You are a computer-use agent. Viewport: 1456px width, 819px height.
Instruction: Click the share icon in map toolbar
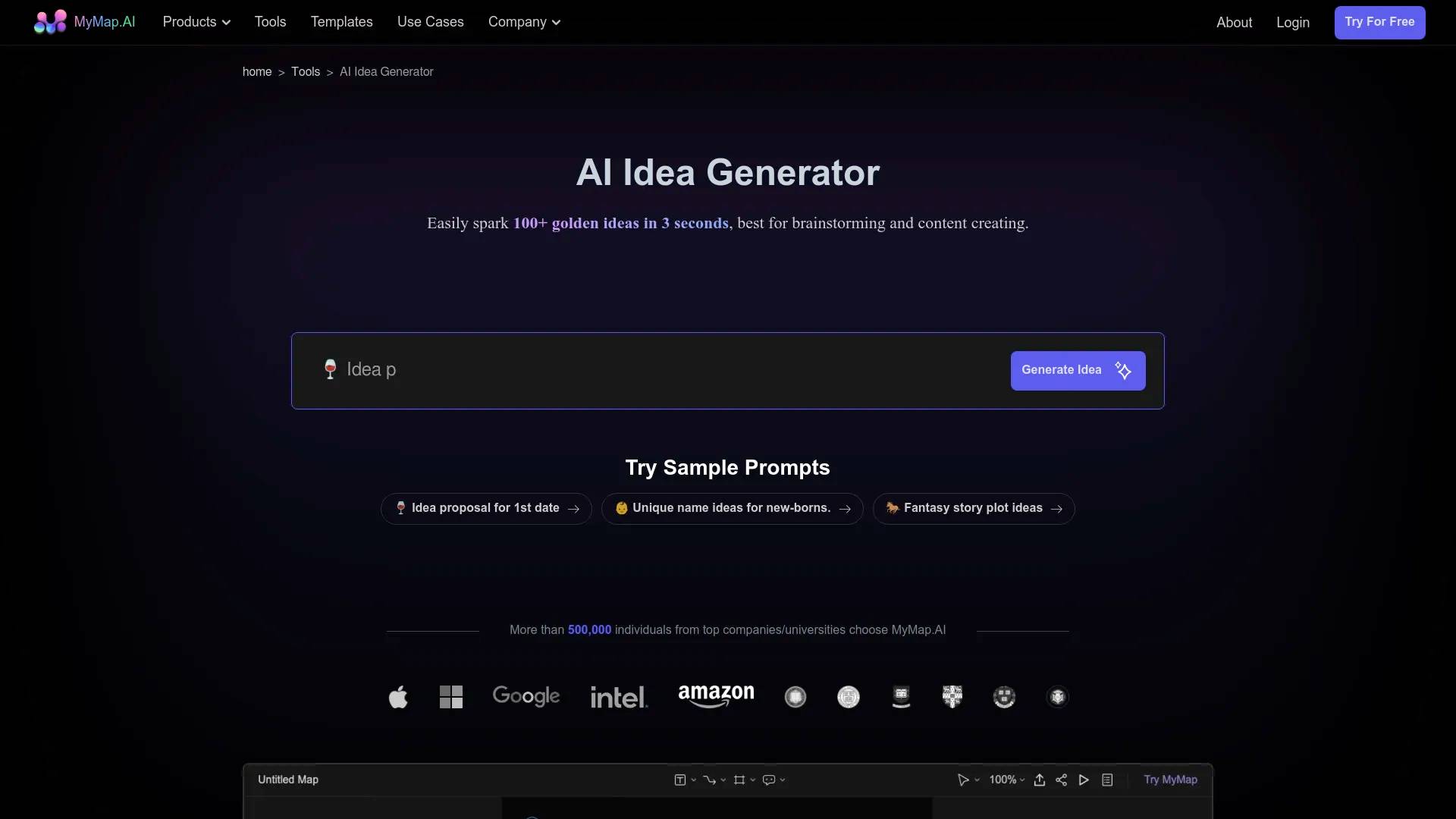[x=1061, y=779]
